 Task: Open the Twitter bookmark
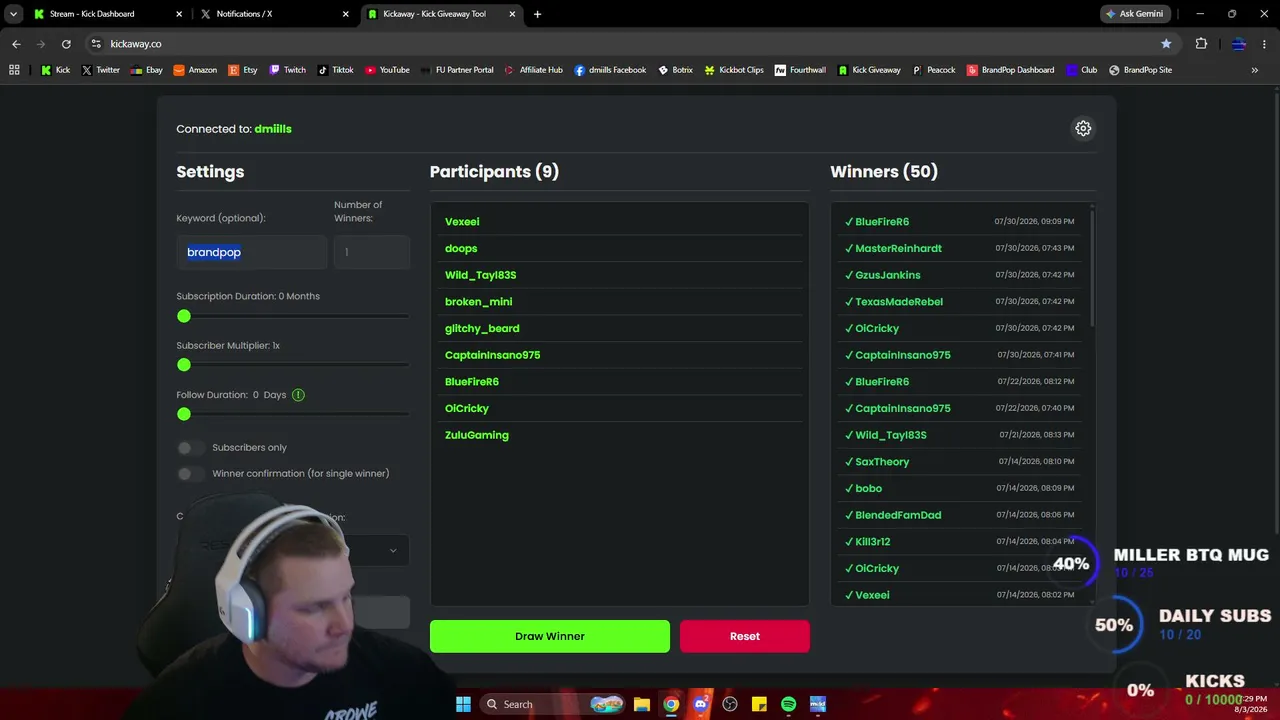coord(101,70)
